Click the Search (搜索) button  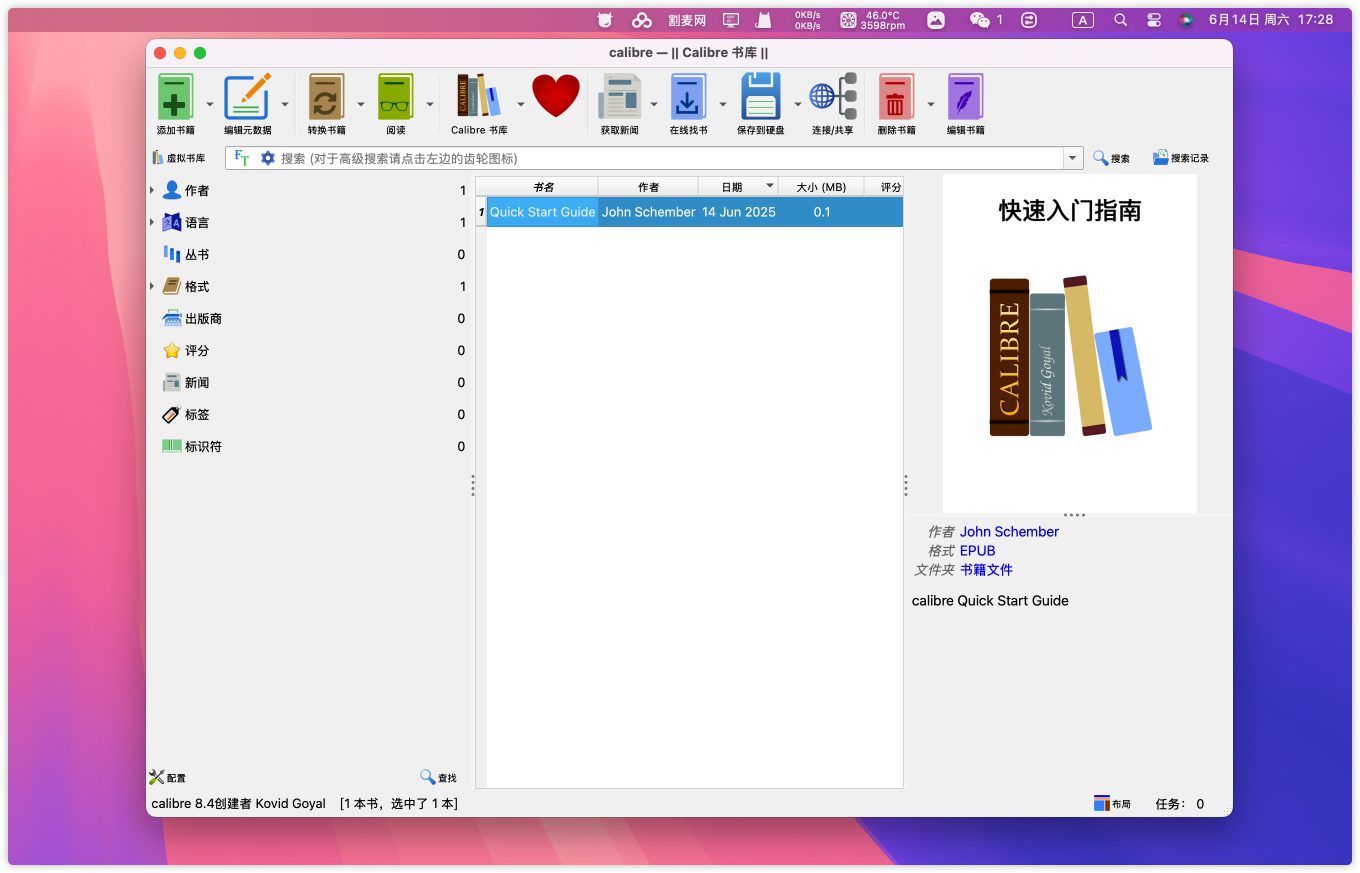click(x=1111, y=158)
